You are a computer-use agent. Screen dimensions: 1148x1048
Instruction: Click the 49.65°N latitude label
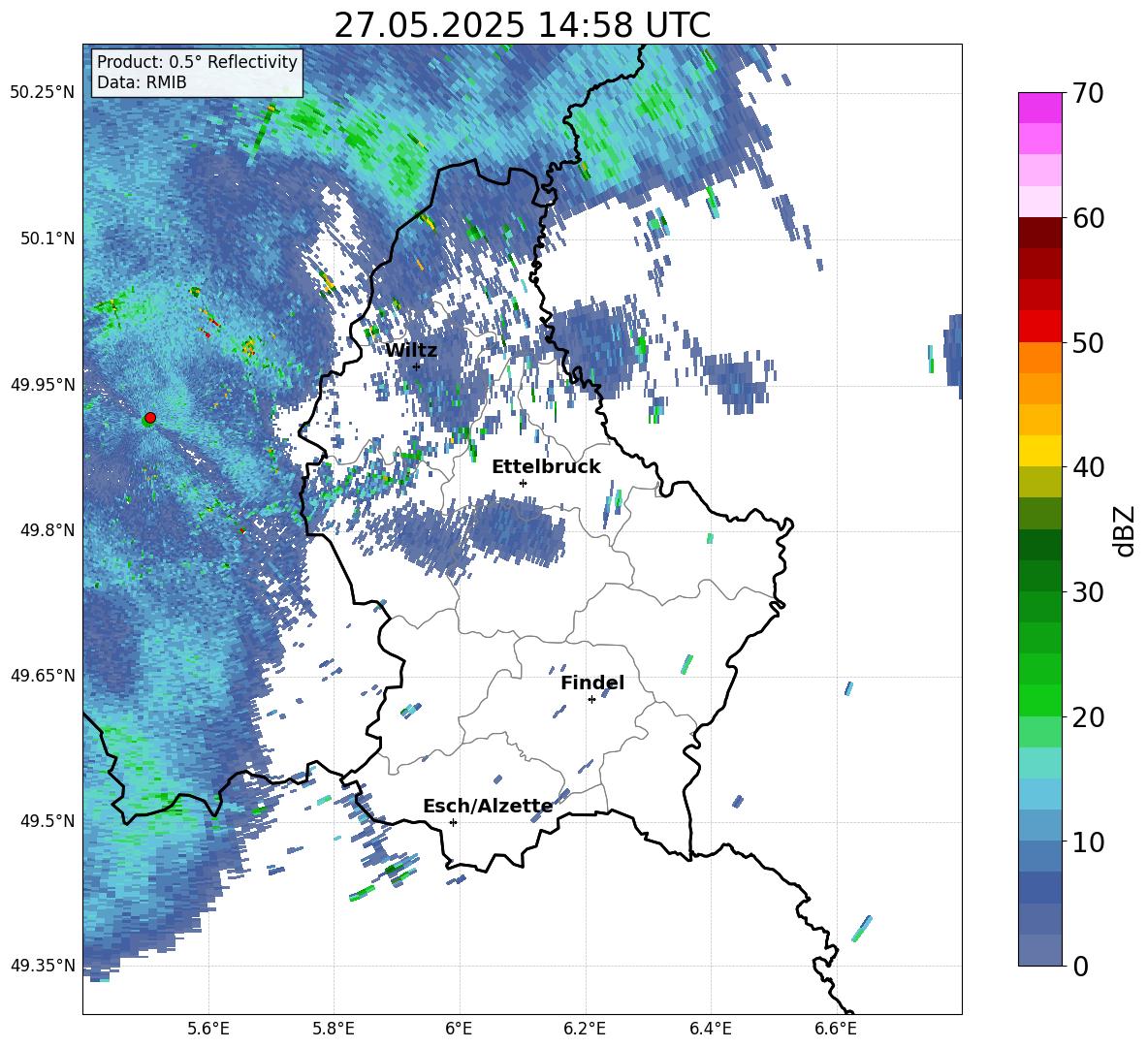point(43,676)
